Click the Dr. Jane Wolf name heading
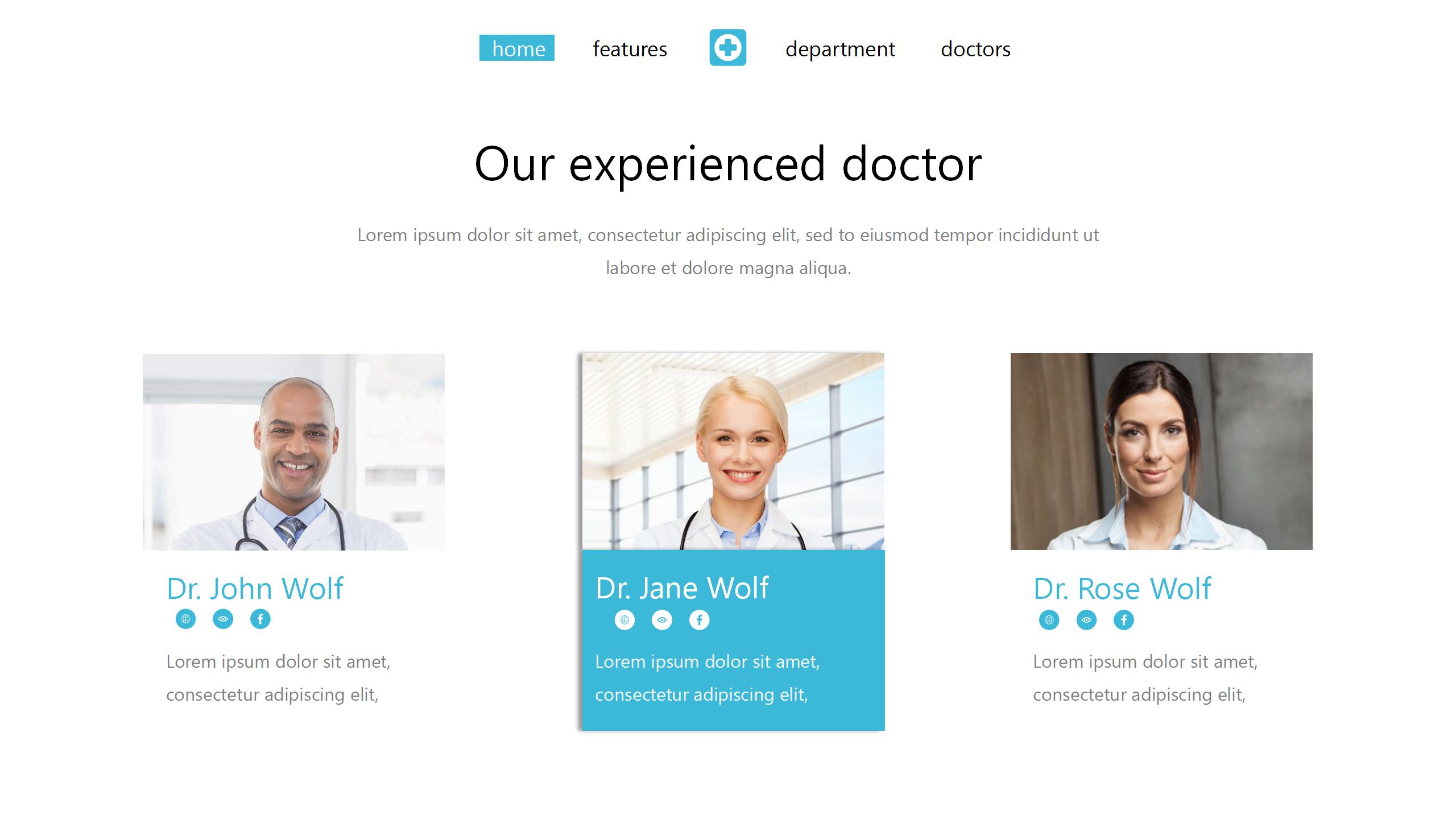Viewport: 1456px width, 819px height. tap(682, 588)
